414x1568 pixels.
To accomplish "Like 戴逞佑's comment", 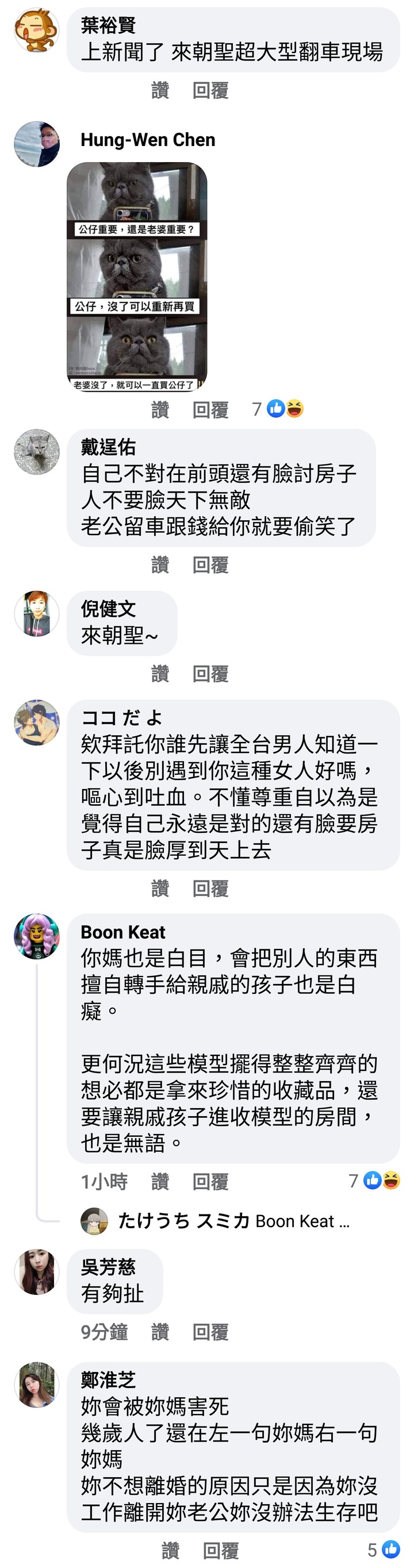I will 160,565.
